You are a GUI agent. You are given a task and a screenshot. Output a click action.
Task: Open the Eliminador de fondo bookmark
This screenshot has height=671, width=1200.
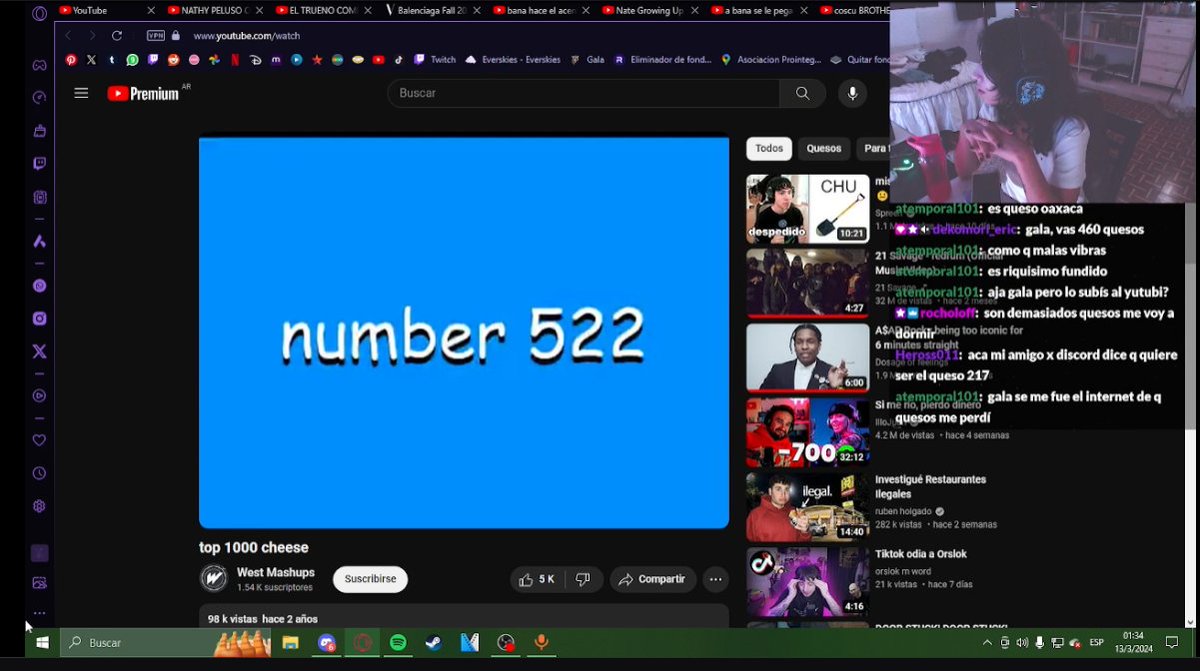click(x=663, y=60)
